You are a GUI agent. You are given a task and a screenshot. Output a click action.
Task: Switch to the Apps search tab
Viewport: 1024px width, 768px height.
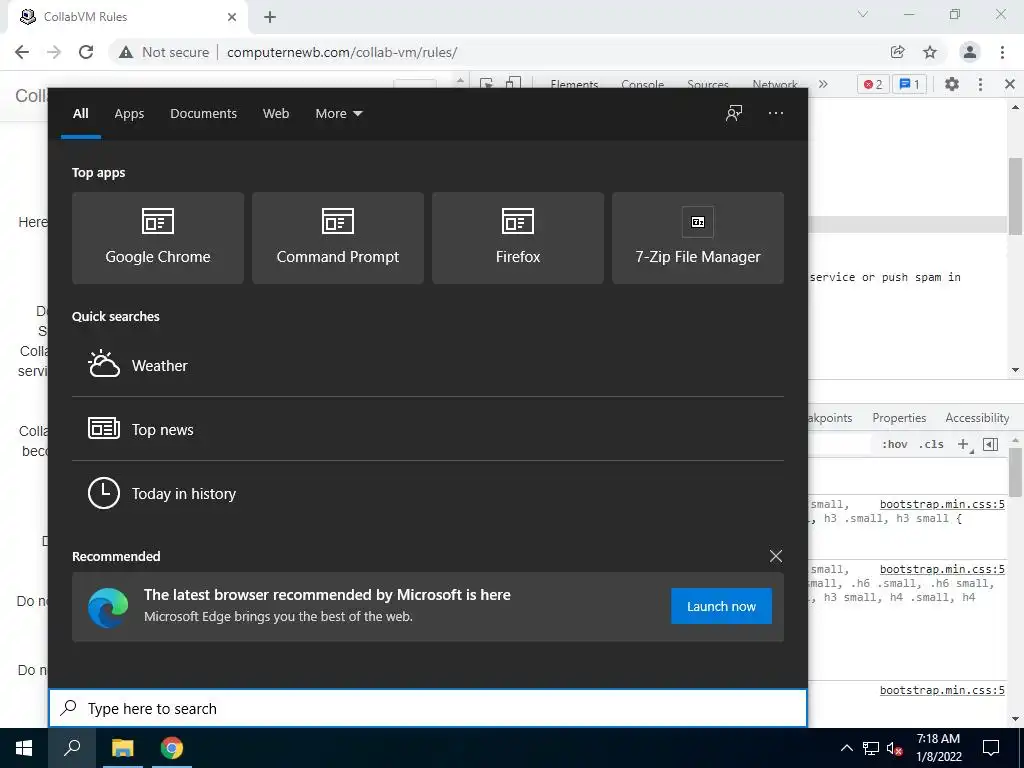coord(129,114)
